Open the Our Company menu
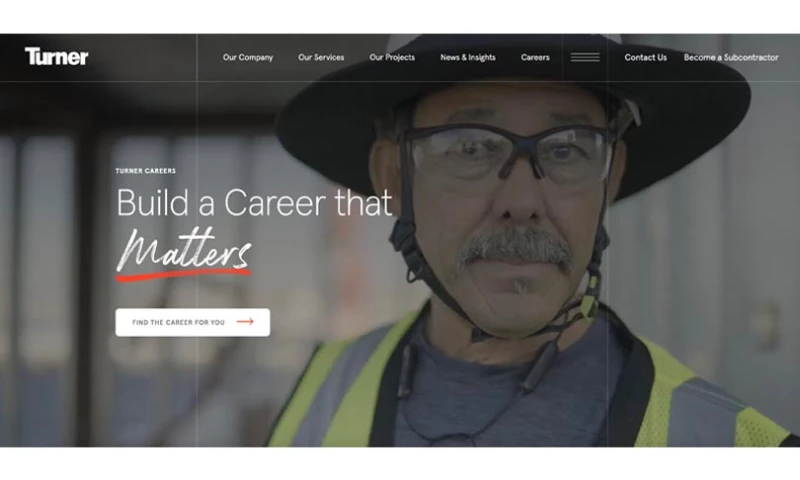This screenshot has height=480, width=800. [248, 58]
